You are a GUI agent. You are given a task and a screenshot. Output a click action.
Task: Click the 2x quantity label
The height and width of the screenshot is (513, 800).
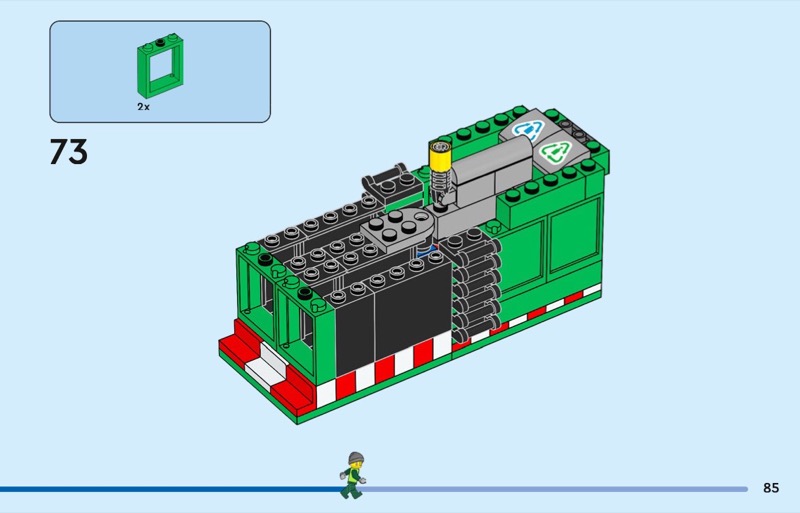144,105
